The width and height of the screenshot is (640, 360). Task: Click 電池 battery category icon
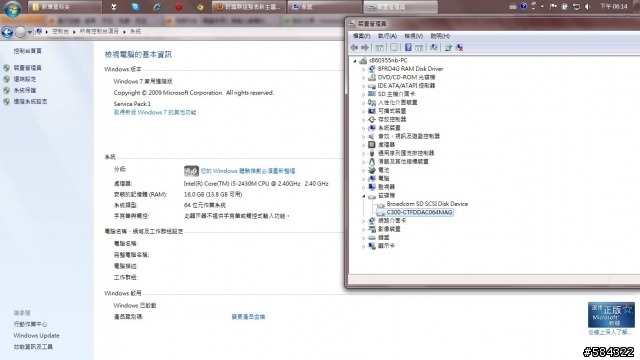click(x=371, y=170)
